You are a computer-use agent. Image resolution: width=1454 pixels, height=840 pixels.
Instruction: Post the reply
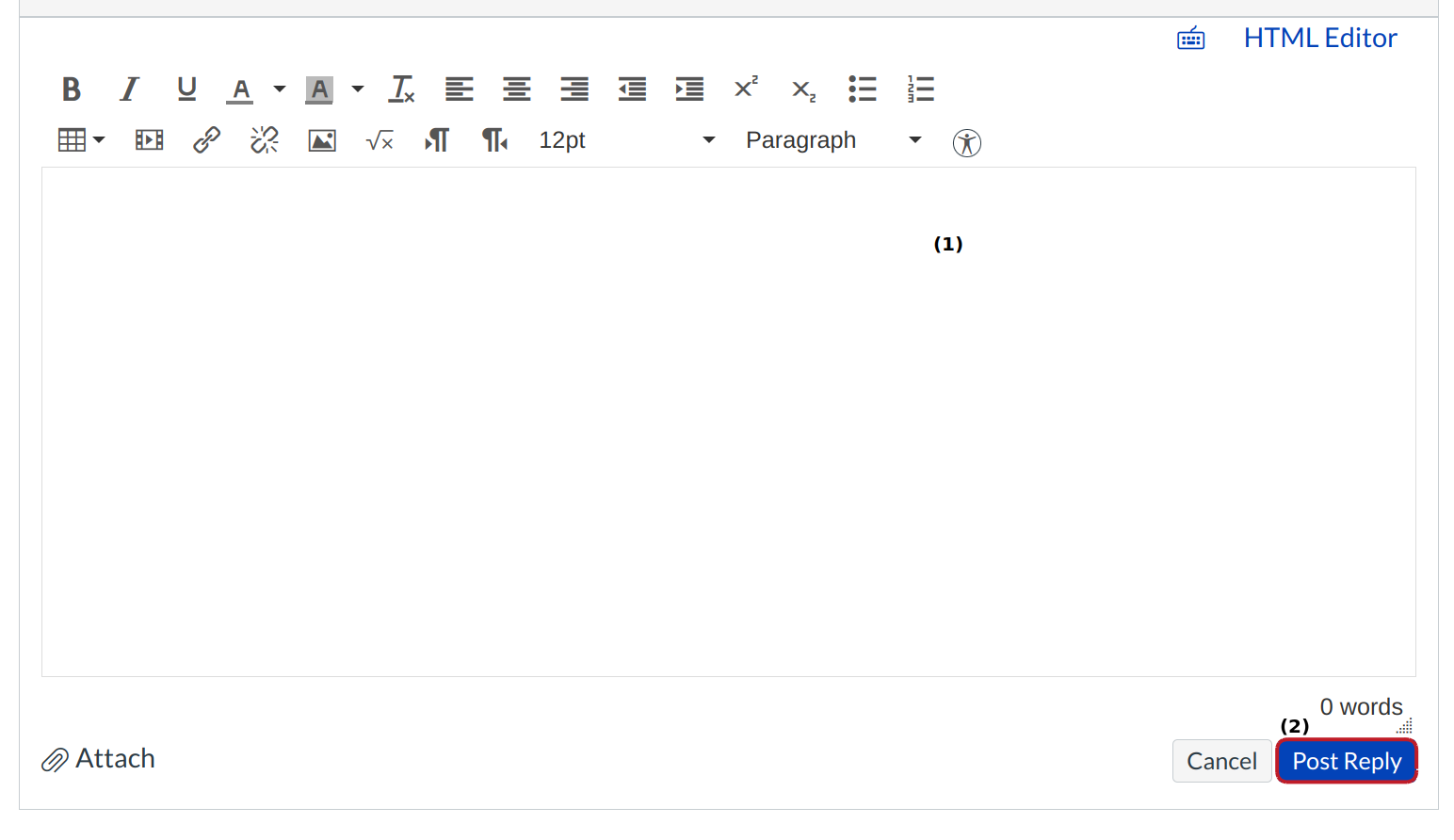tap(1346, 761)
